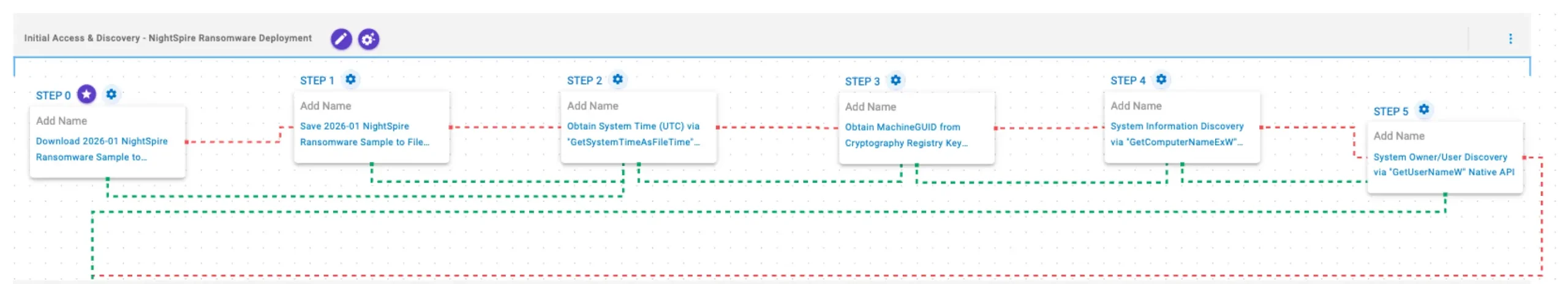The height and width of the screenshot is (284, 1568).
Task: Click Add Name field in Step 3
Action: 870,107
